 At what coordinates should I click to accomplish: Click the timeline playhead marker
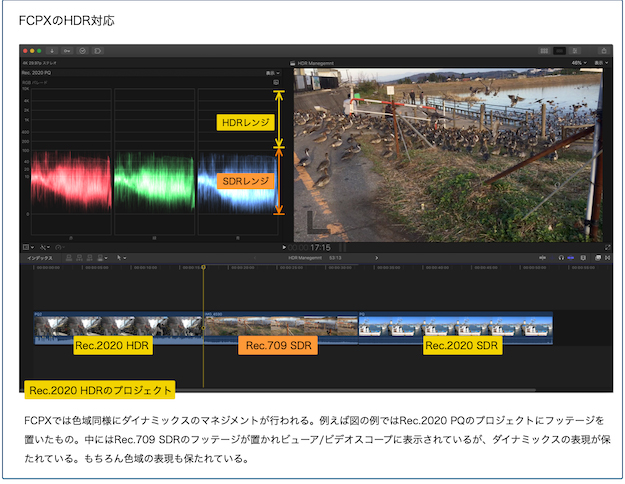(x=204, y=267)
